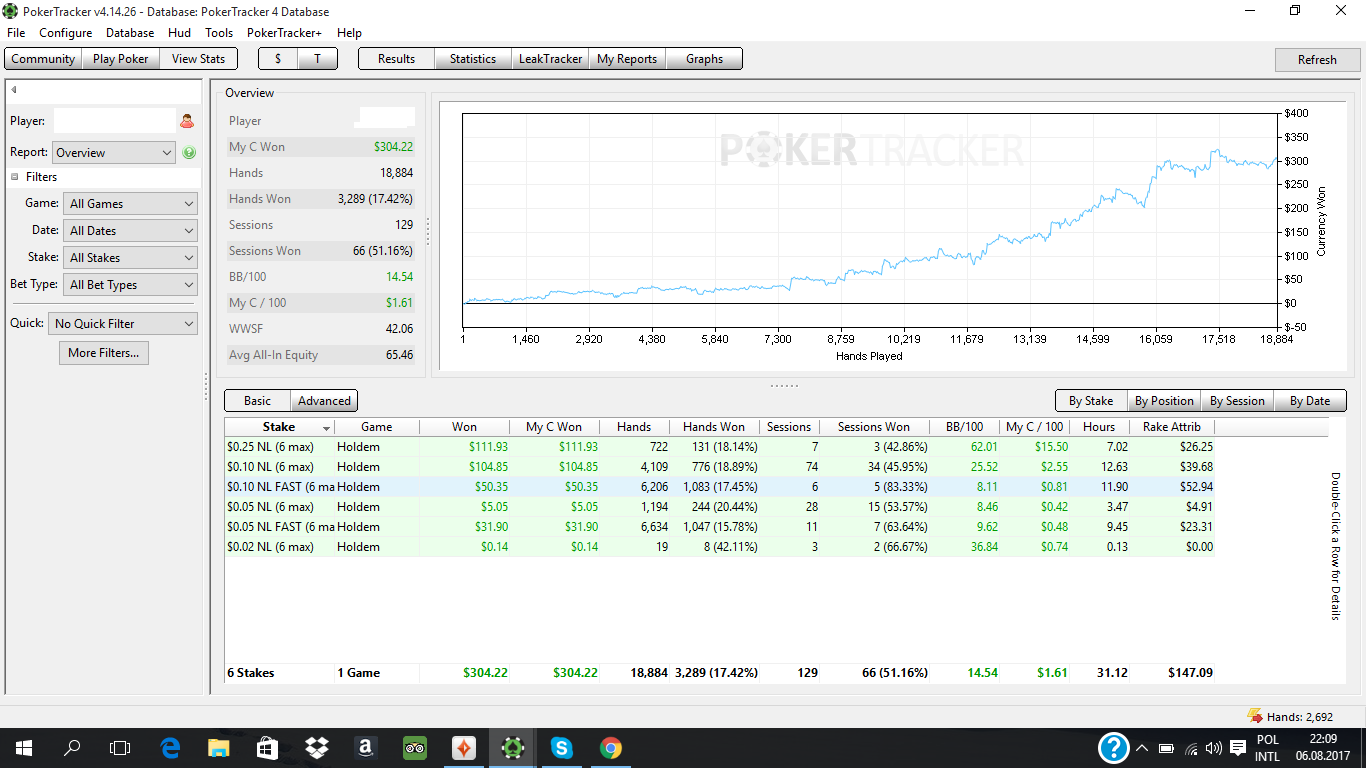Click the More Filters... button
The width and height of the screenshot is (1366, 768).
point(104,353)
